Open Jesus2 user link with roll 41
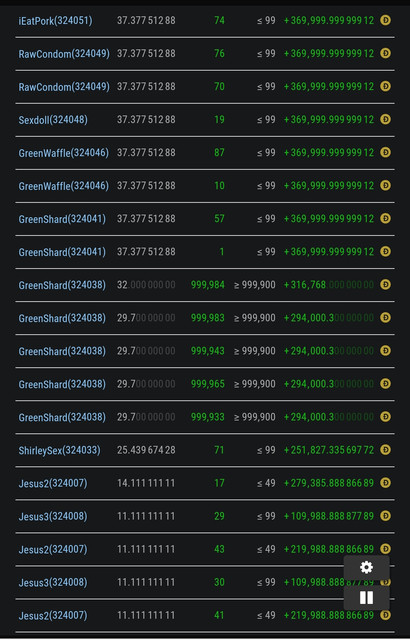Viewport: 410px width, 640px height. [53, 616]
